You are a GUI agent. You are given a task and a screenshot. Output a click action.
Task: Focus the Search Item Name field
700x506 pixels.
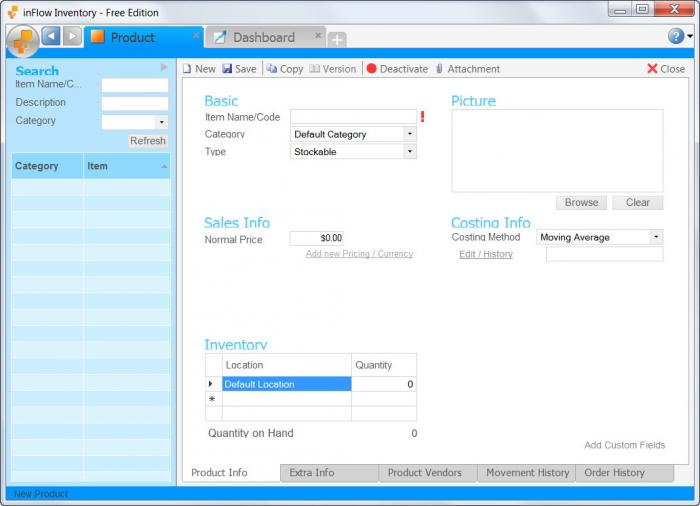coord(135,85)
